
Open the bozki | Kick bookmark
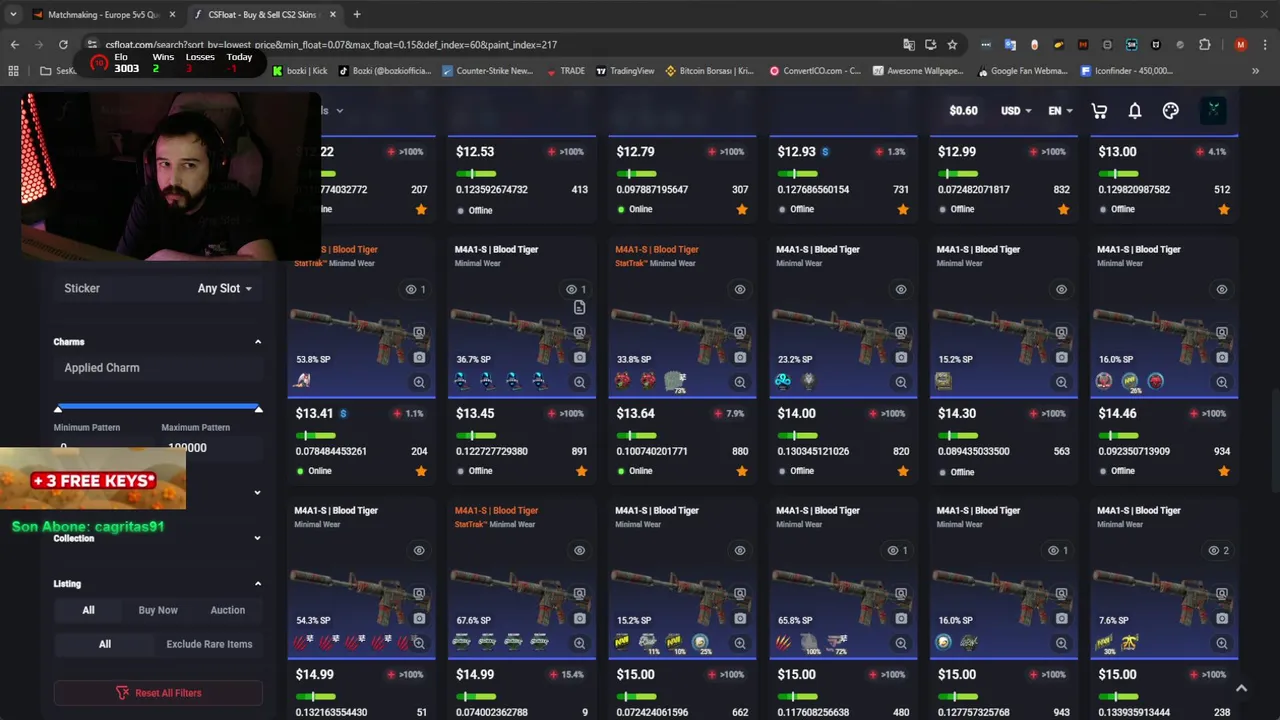point(299,71)
